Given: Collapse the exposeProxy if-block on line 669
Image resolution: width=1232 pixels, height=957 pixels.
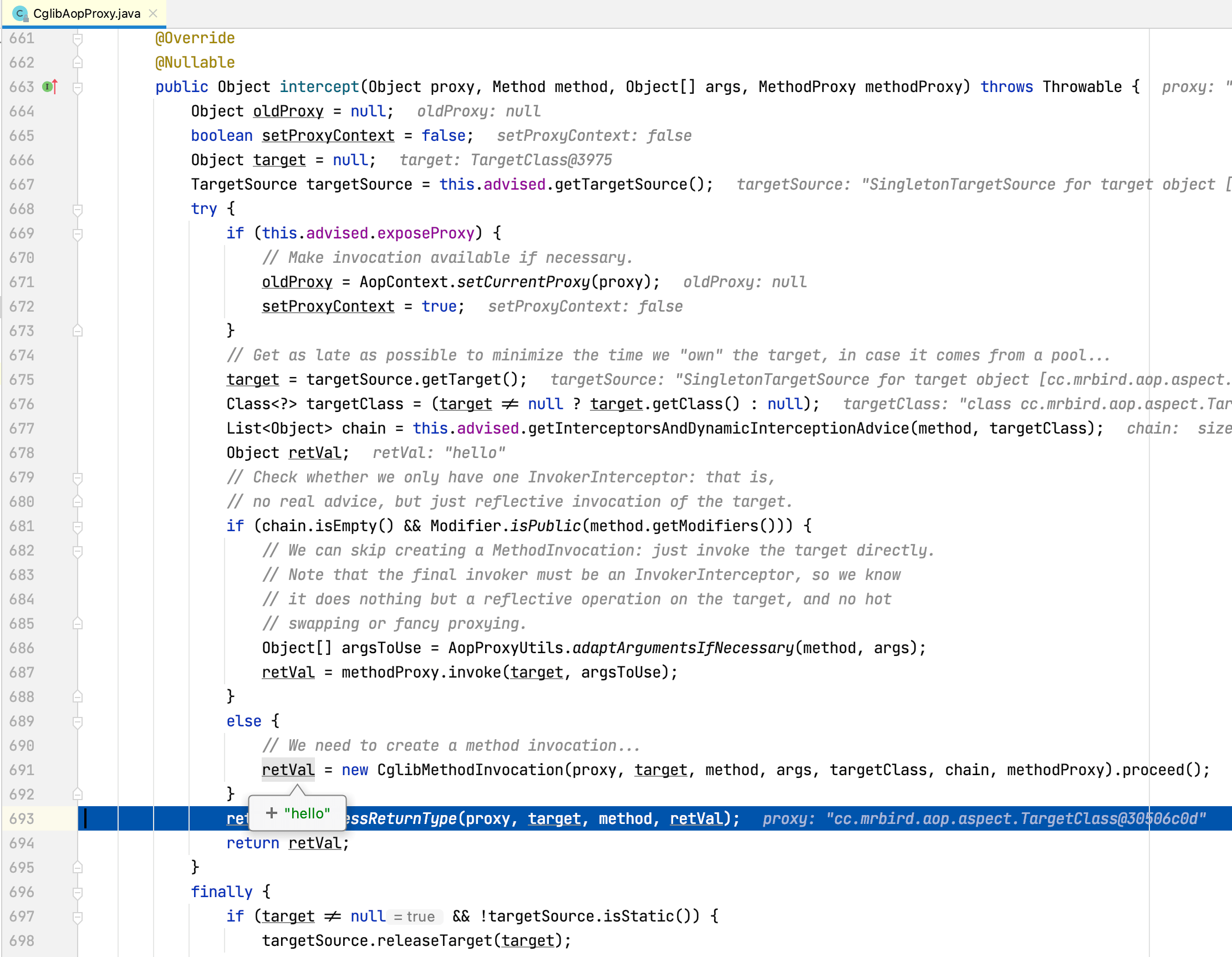Looking at the screenshot, I should point(78,233).
